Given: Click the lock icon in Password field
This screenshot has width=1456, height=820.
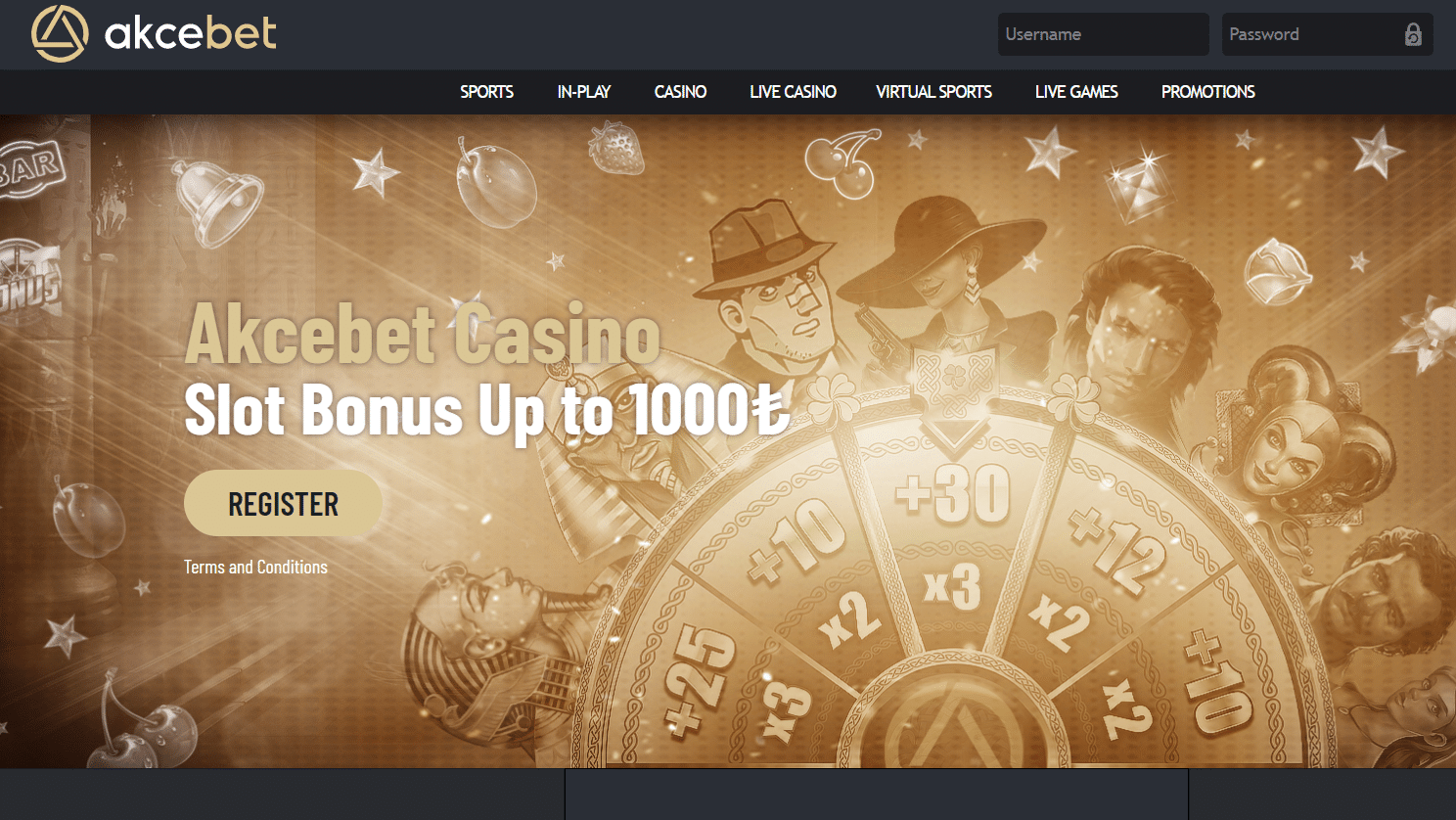Looking at the screenshot, I should coord(1413,34).
